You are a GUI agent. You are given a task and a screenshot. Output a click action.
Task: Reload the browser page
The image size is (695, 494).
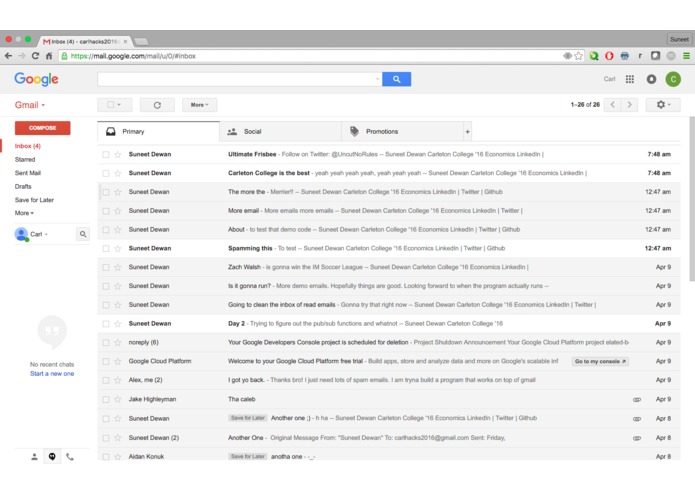point(35,56)
